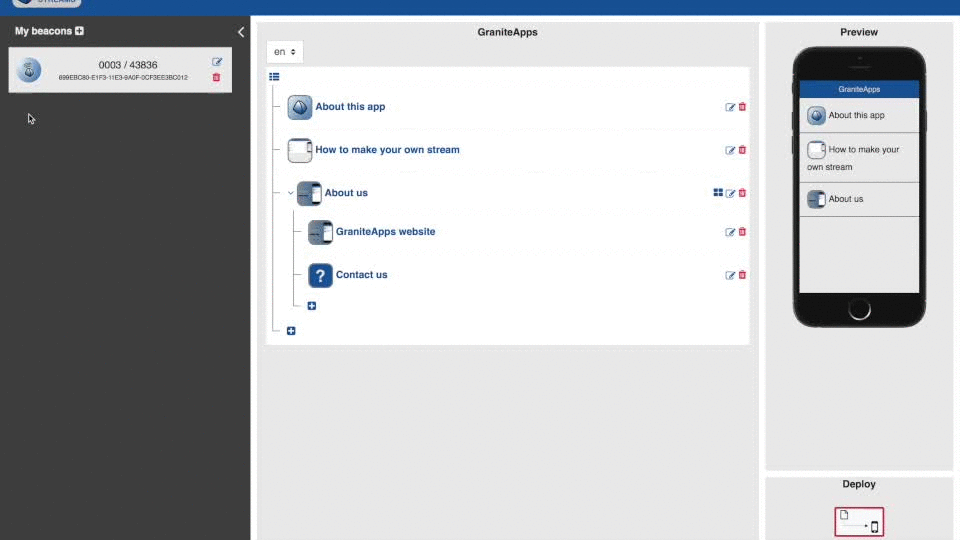Viewport: 960px width, 540px height.
Task: Add a child item under About us
Action: point(312,306)
